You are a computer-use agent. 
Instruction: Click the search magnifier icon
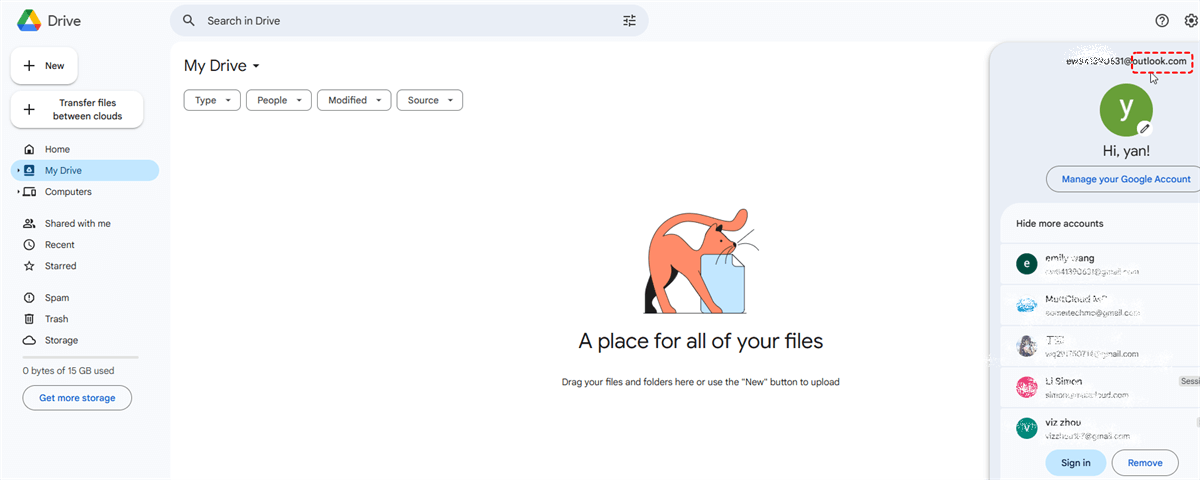point(188,20)
